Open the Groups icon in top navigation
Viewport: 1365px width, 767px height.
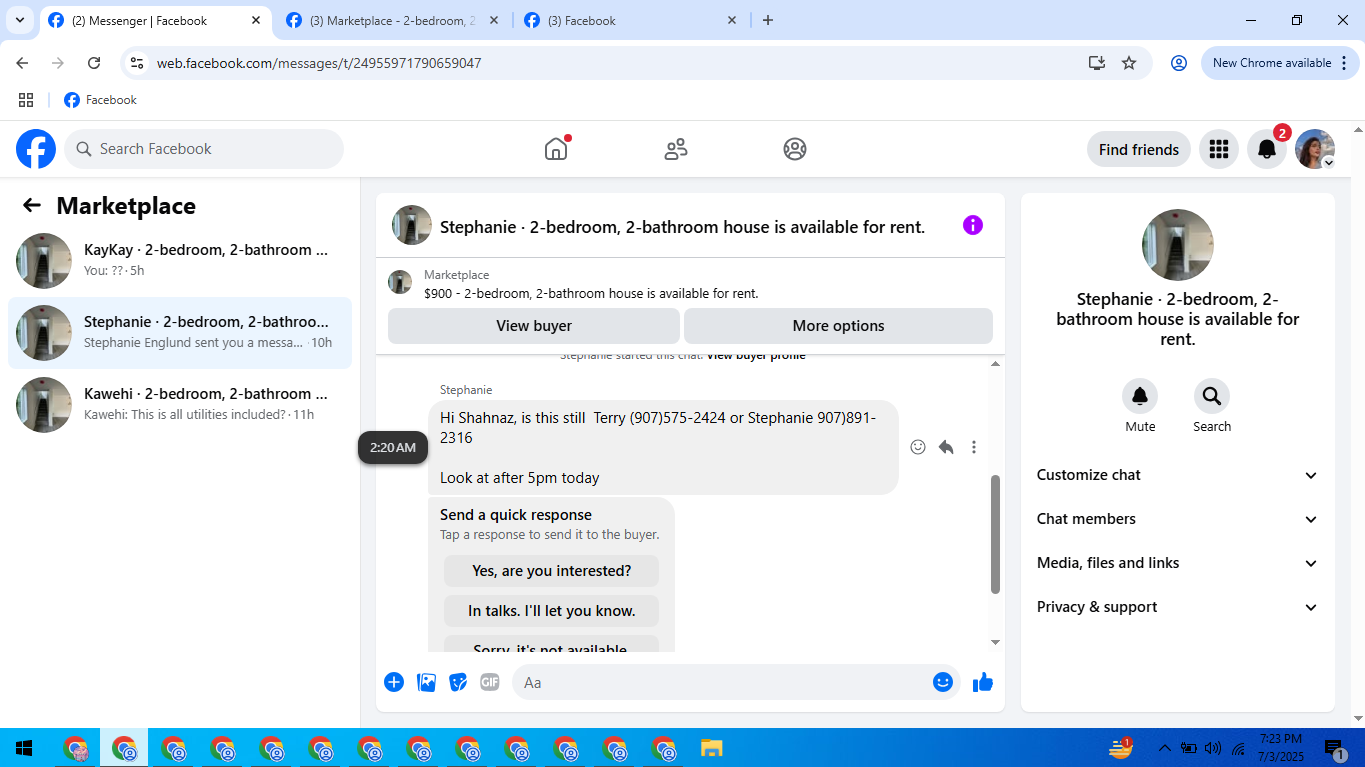tap(795, 149)
